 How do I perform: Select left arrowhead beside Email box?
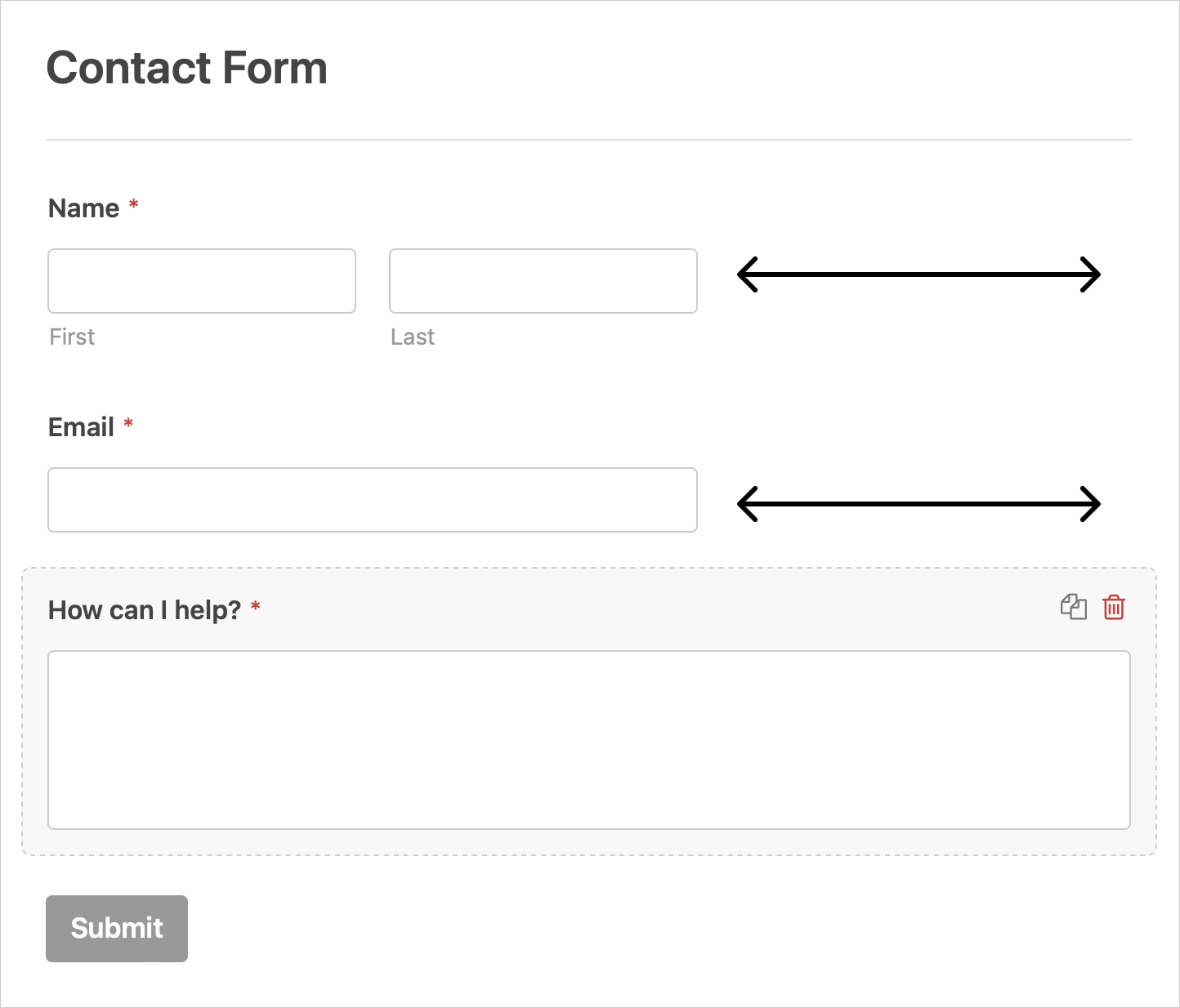click(x=748, y=504)
